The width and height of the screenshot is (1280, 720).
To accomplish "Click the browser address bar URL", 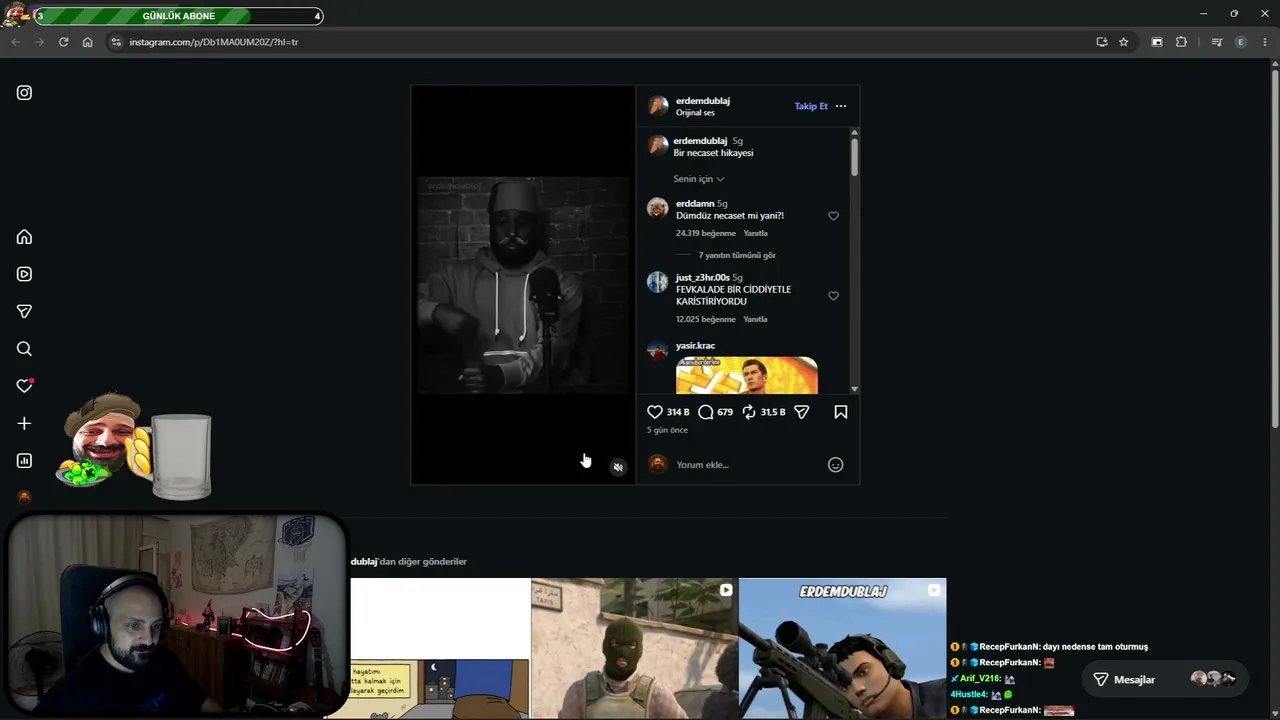I will point(213,42).
